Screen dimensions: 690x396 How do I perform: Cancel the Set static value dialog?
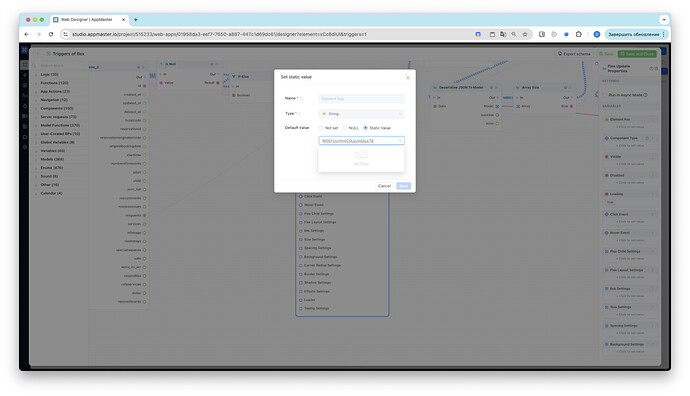(x=384, y=186)
